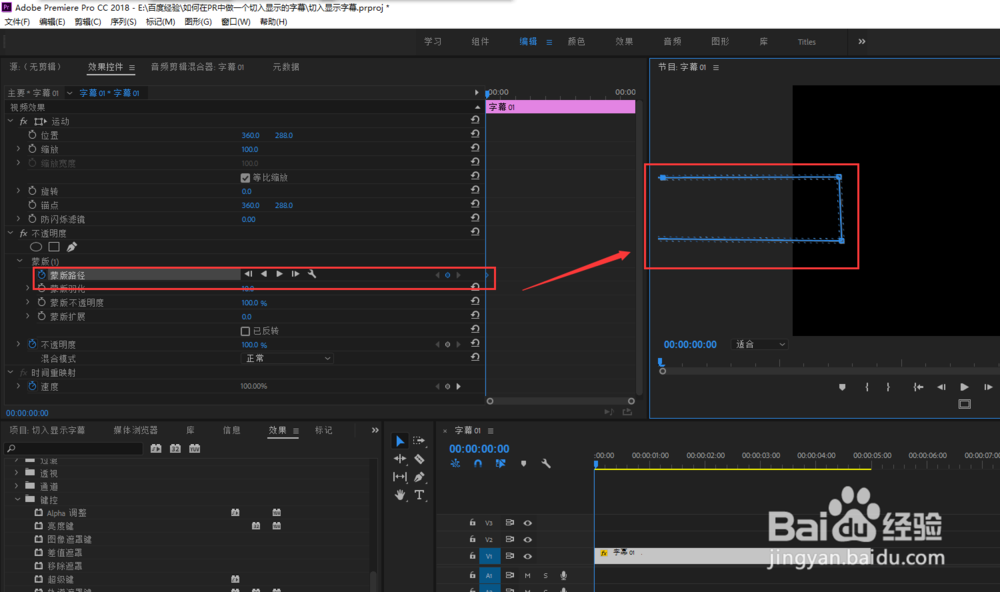Go to In point in program monitor

[x=918, y=387]
